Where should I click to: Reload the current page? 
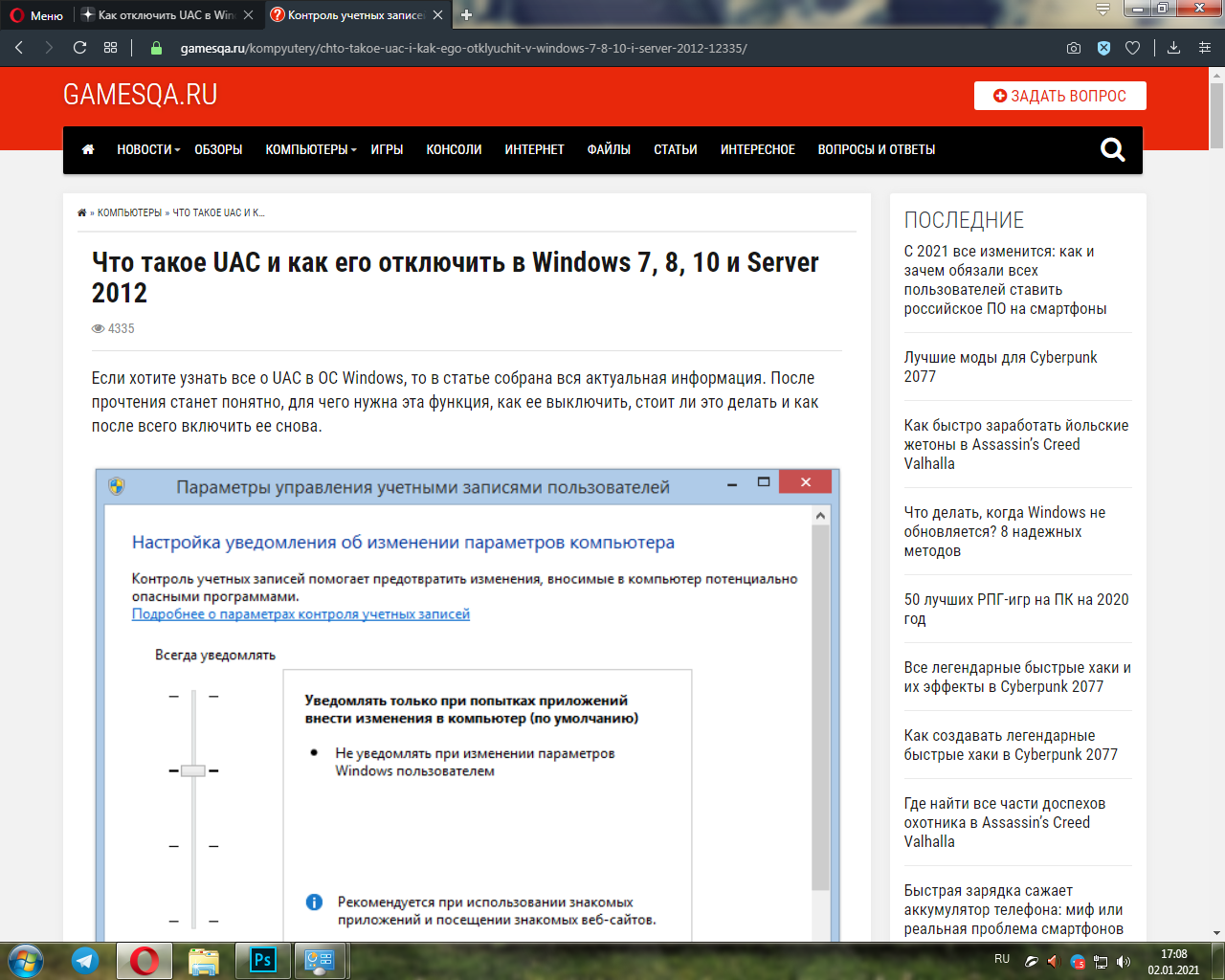click(x=79, y=48)
